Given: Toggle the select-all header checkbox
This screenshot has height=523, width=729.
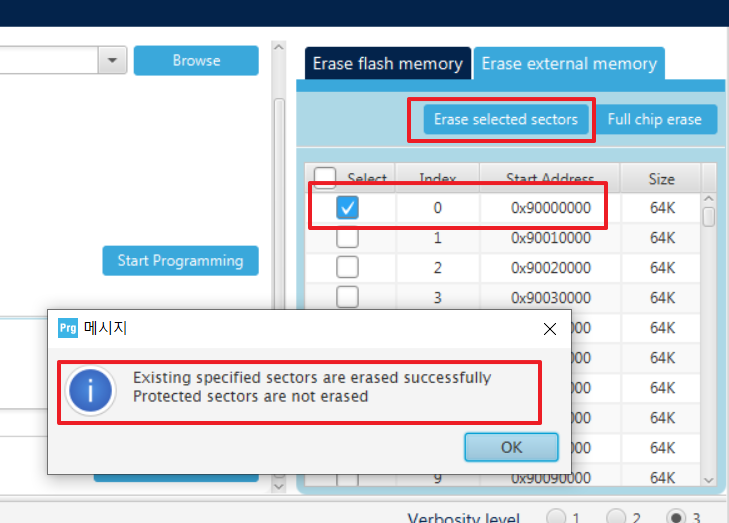Looking at the screenshot, I should tap(325, 178).
